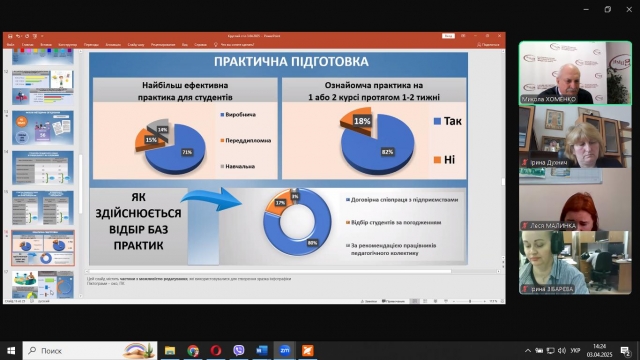The image size is (640, 360).
Task: Select highlighted slide 16 thumbnail
Action: click(x=43, y=248)
